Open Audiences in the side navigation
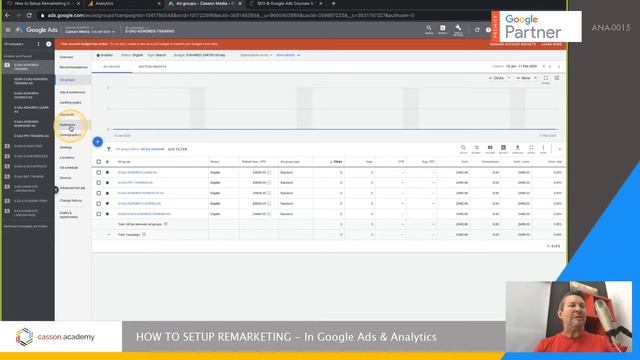The width and height of the screenshot is (640, 360). [68, 125]
